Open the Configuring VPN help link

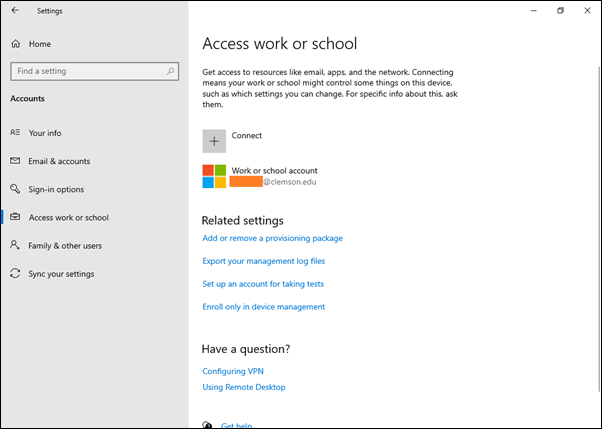point(233,371)
